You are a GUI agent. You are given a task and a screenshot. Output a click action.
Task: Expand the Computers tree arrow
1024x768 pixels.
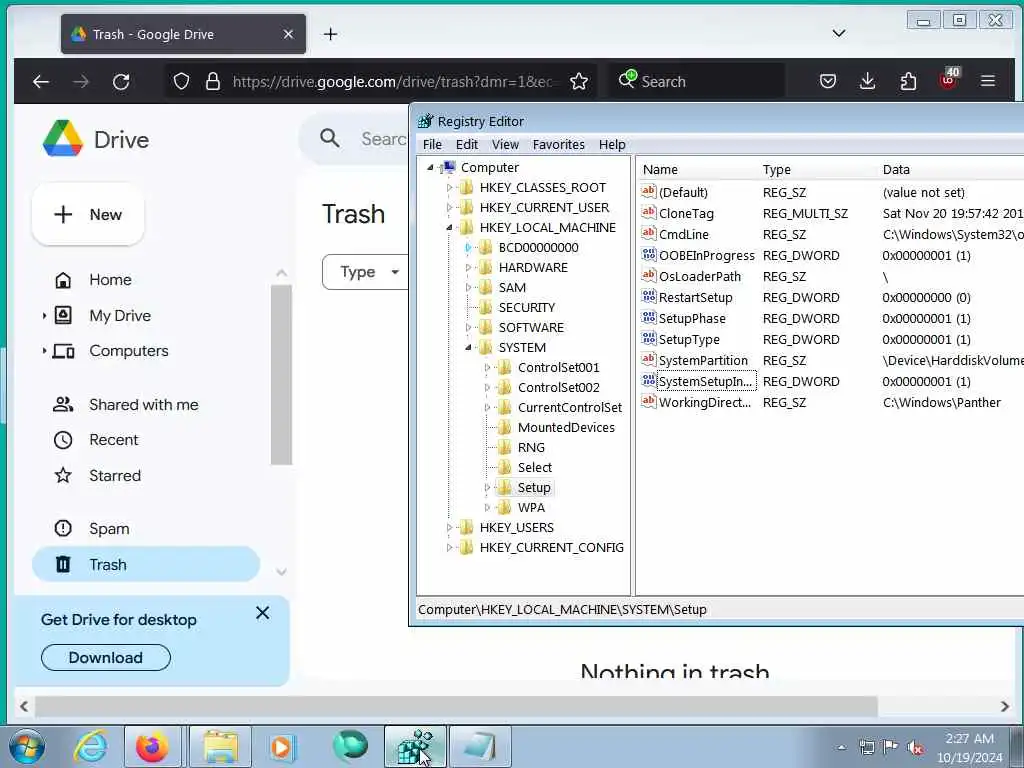(44, 351)
